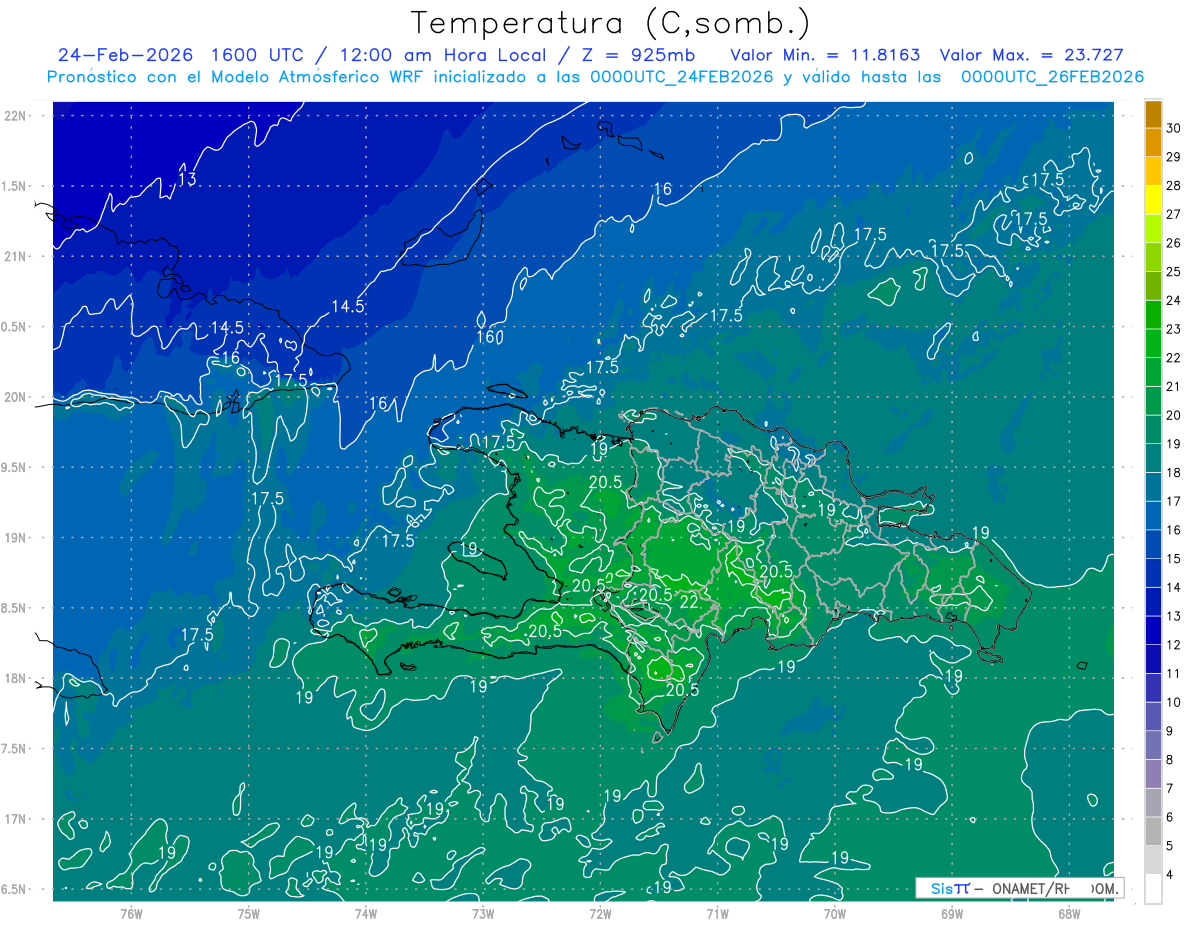Click the "160" contour label near 73W

pos(489,337)
